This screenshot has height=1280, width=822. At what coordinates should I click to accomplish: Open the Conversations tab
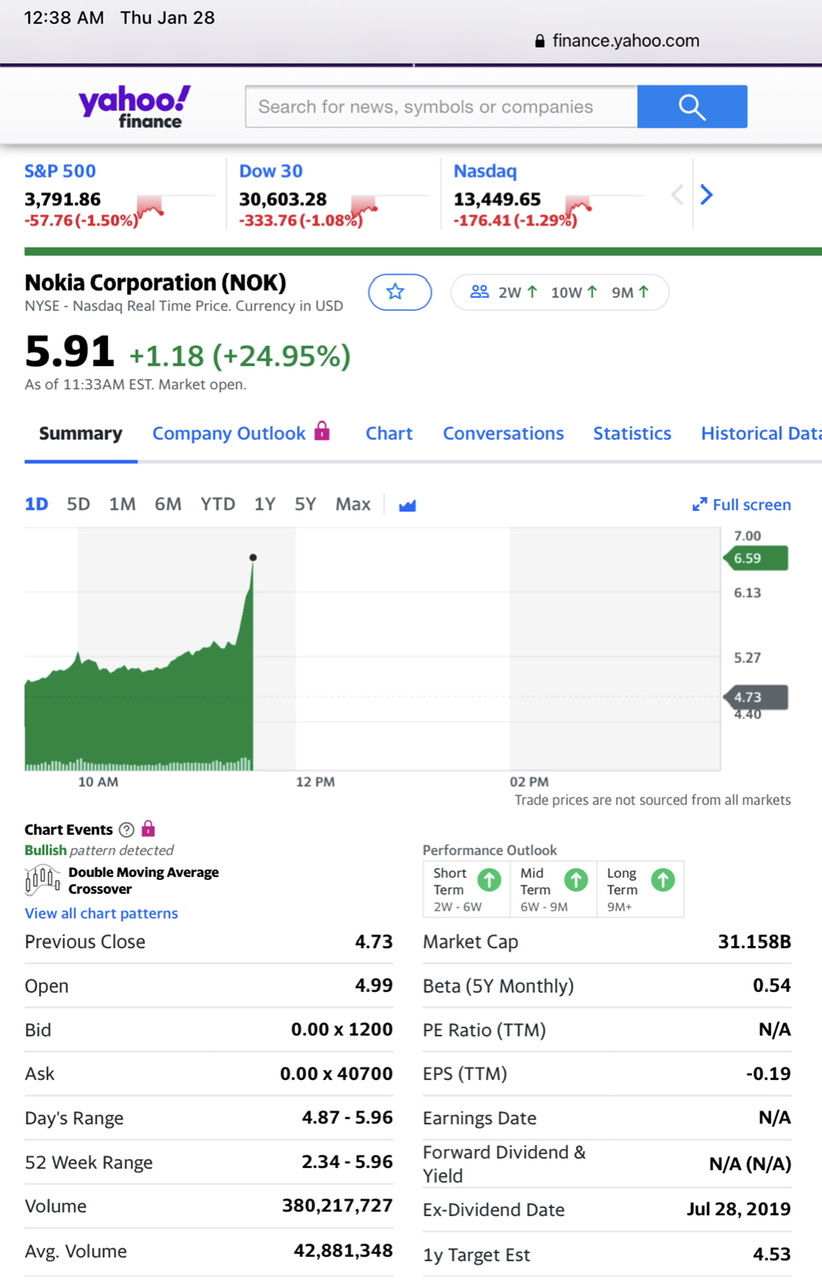503,433
